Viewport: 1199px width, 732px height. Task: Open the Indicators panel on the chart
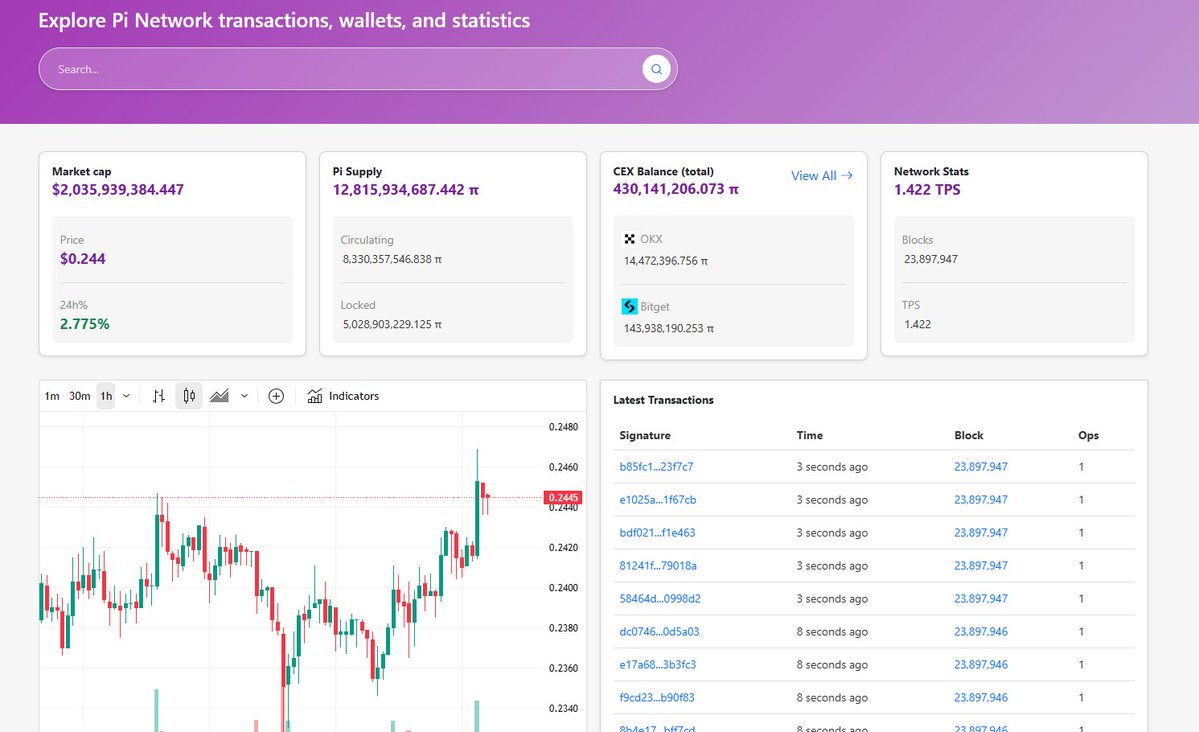click(x=344, y=396)
